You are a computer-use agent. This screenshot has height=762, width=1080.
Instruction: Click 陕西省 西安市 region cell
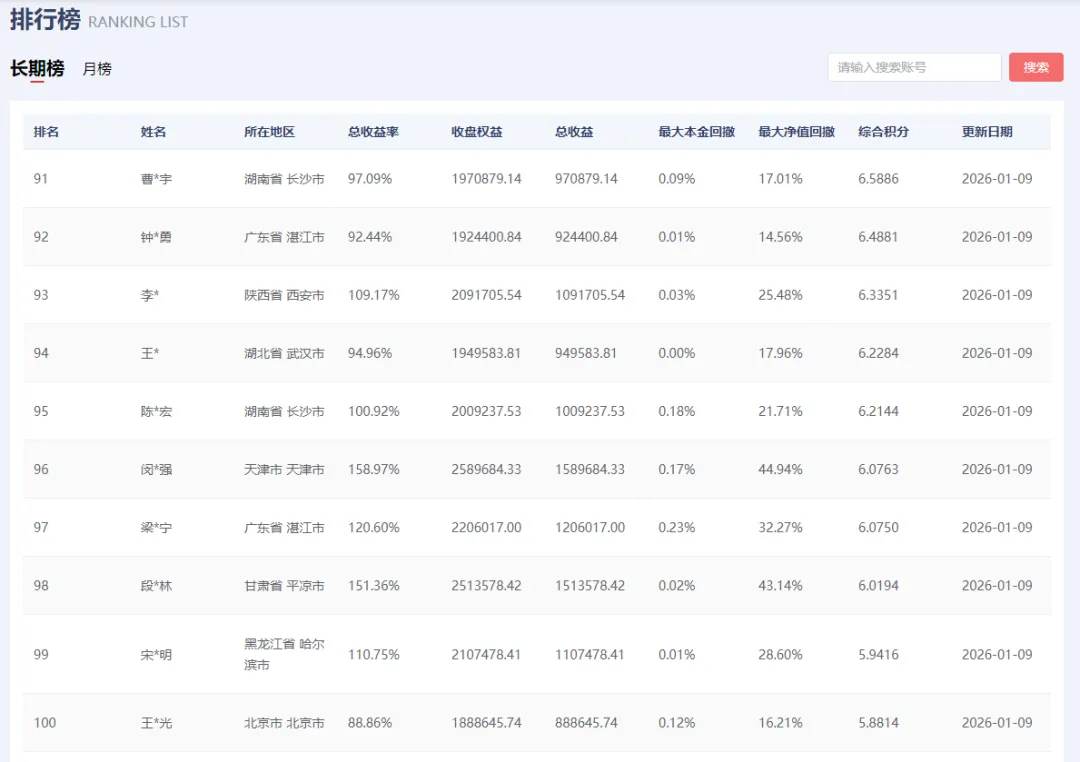point(284,295)
